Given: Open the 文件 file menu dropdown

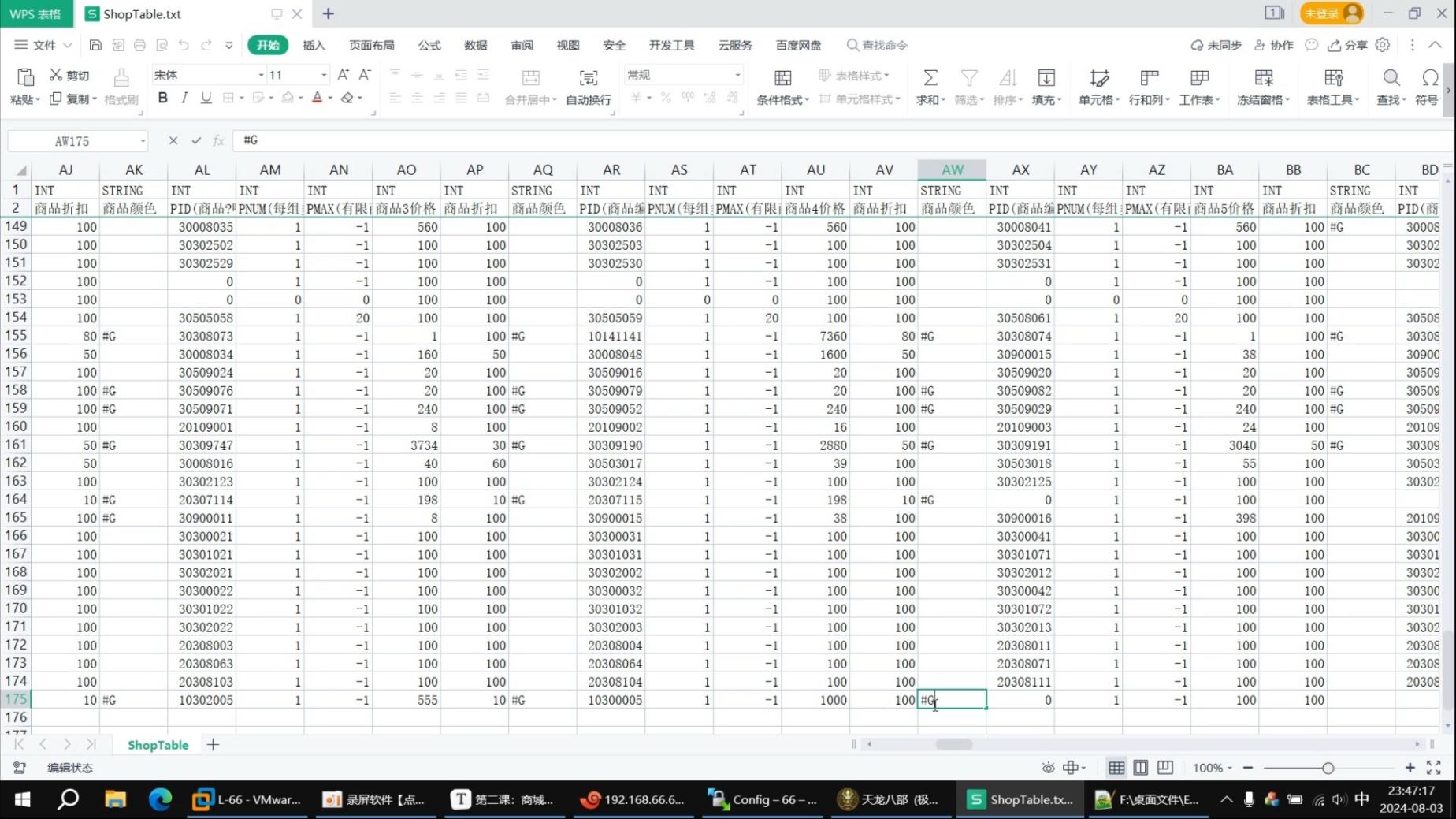Looking at the screenshot, I should (43, 45).
